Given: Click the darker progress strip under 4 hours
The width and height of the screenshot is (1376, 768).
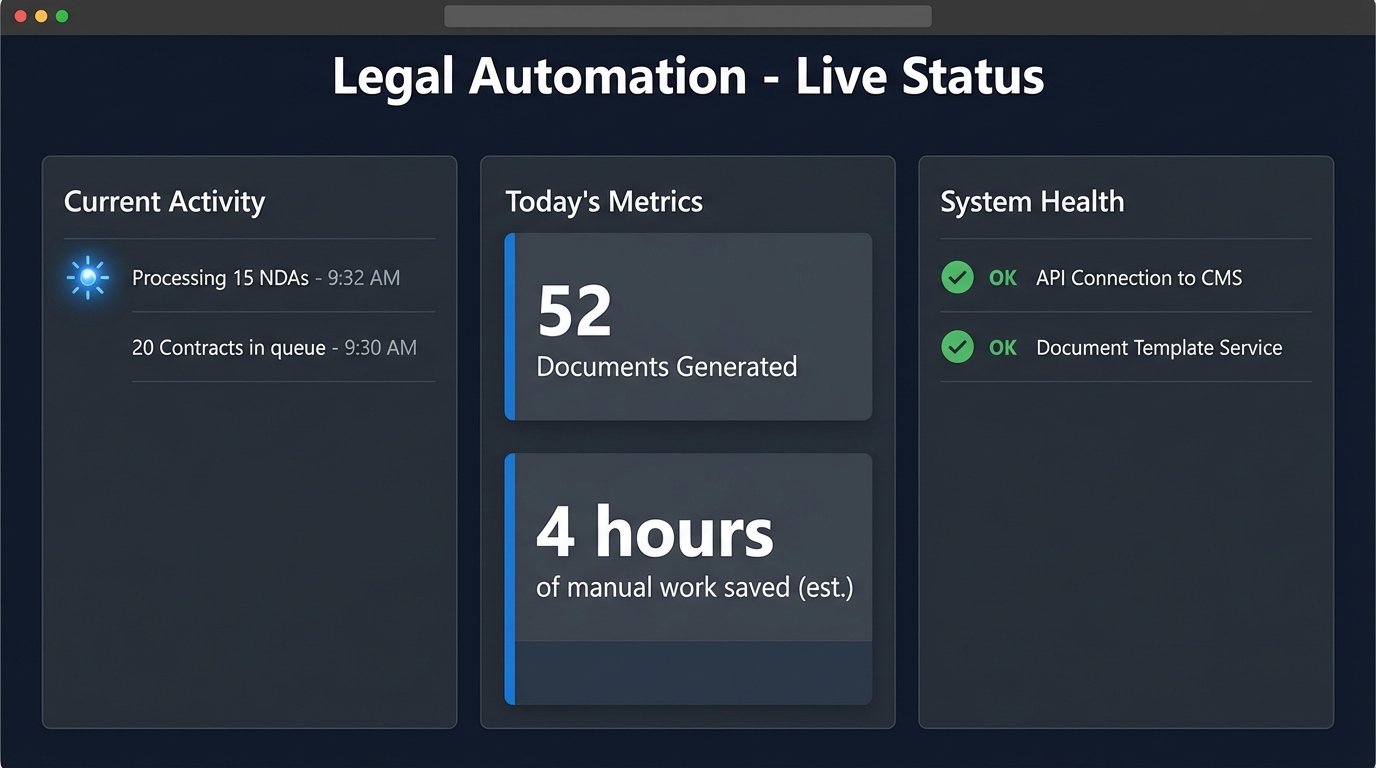Looking at the screenshot, I should (694, 672).
